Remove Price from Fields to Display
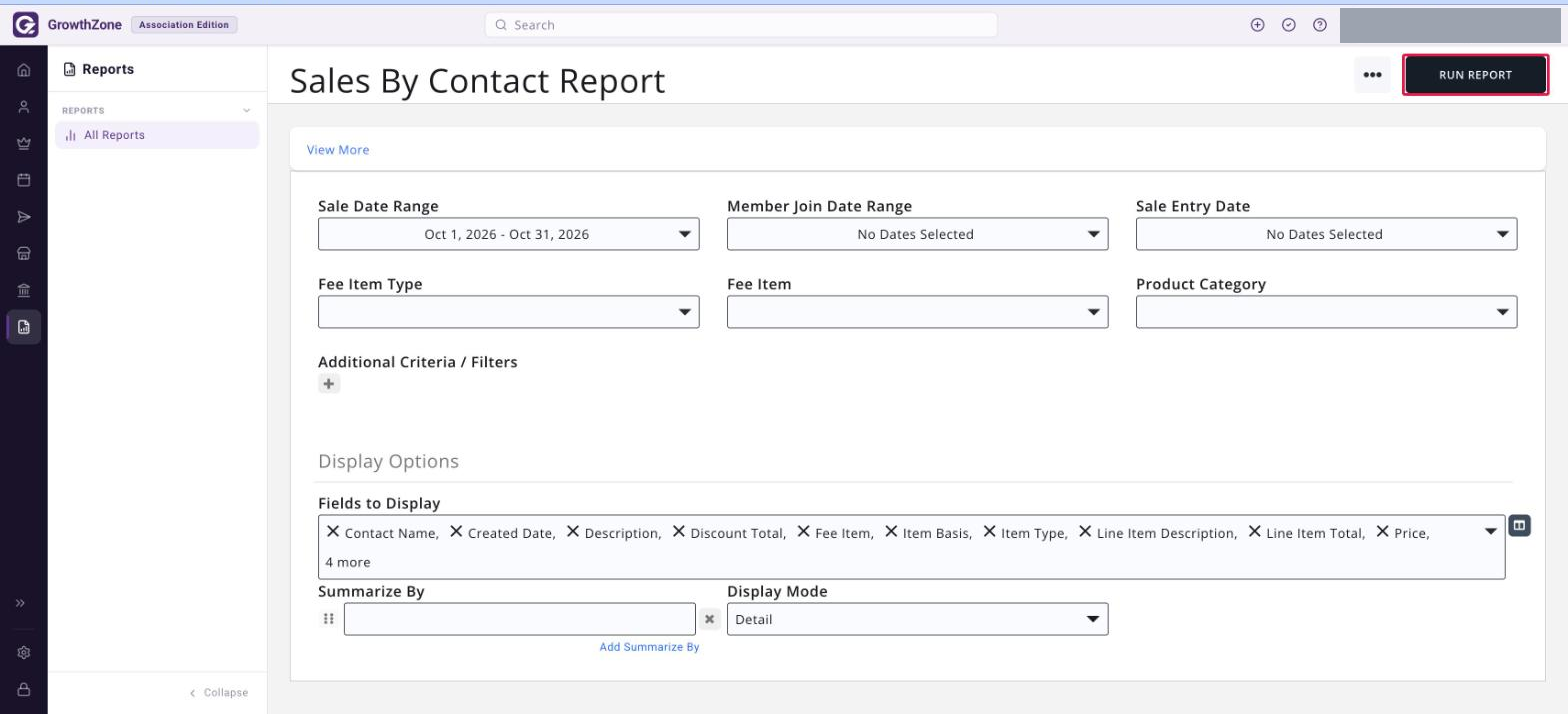Image resolution: width=1568 pixels, height=714 pixels. pyautogui.click(x=1383, y=532)
